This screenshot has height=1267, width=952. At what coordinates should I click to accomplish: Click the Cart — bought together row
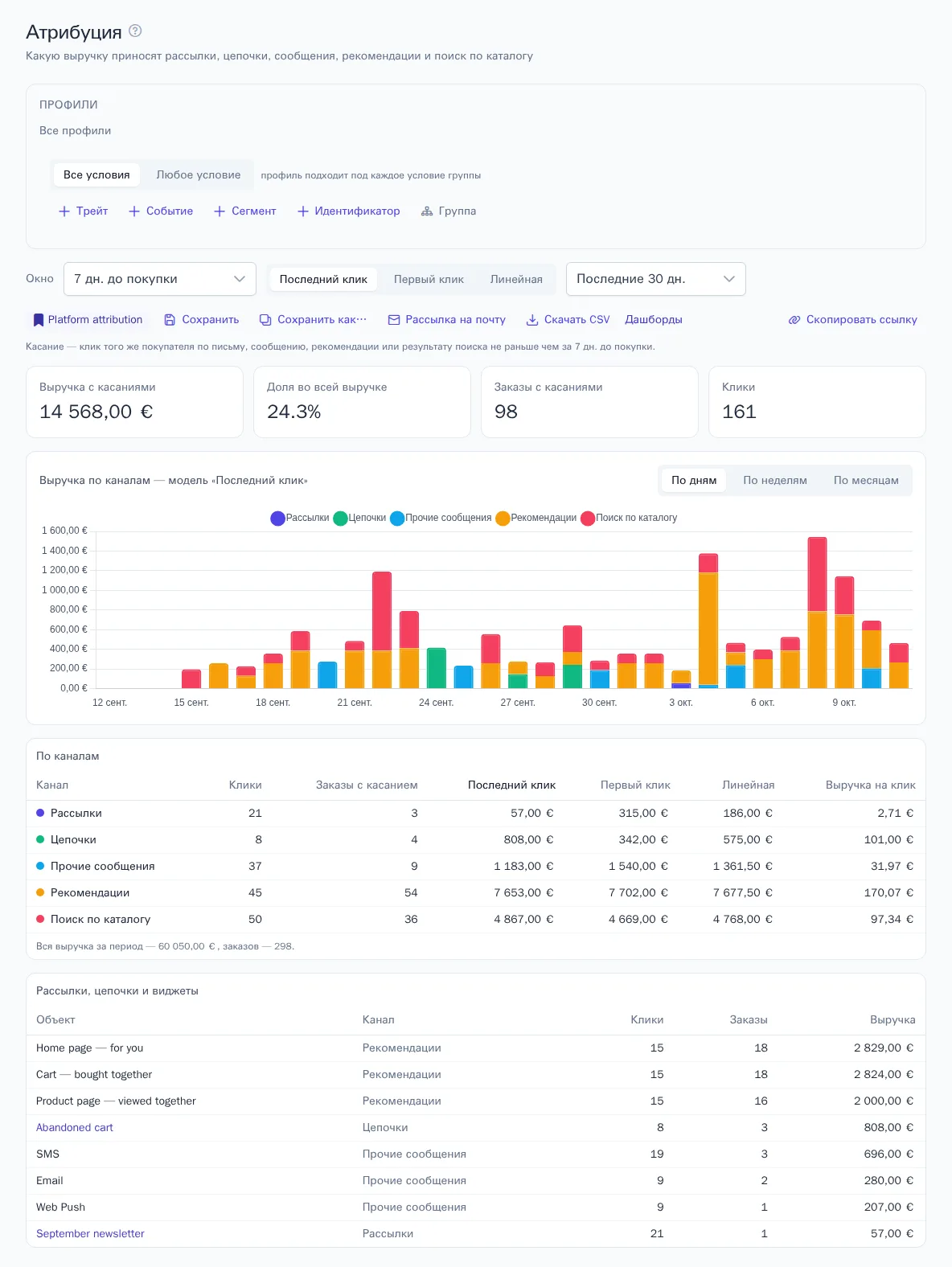476,1075
